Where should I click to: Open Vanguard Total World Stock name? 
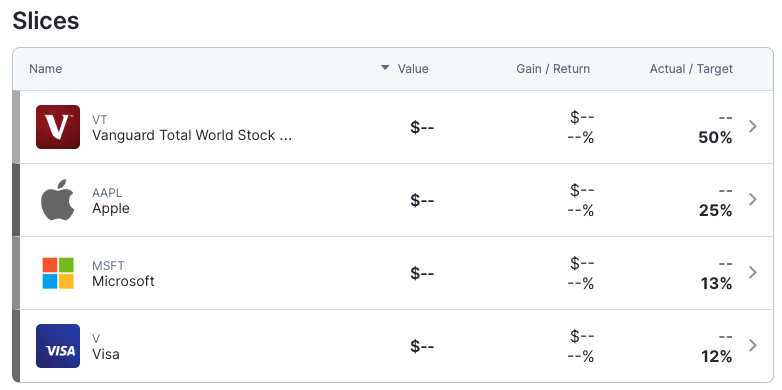[192, 135]
